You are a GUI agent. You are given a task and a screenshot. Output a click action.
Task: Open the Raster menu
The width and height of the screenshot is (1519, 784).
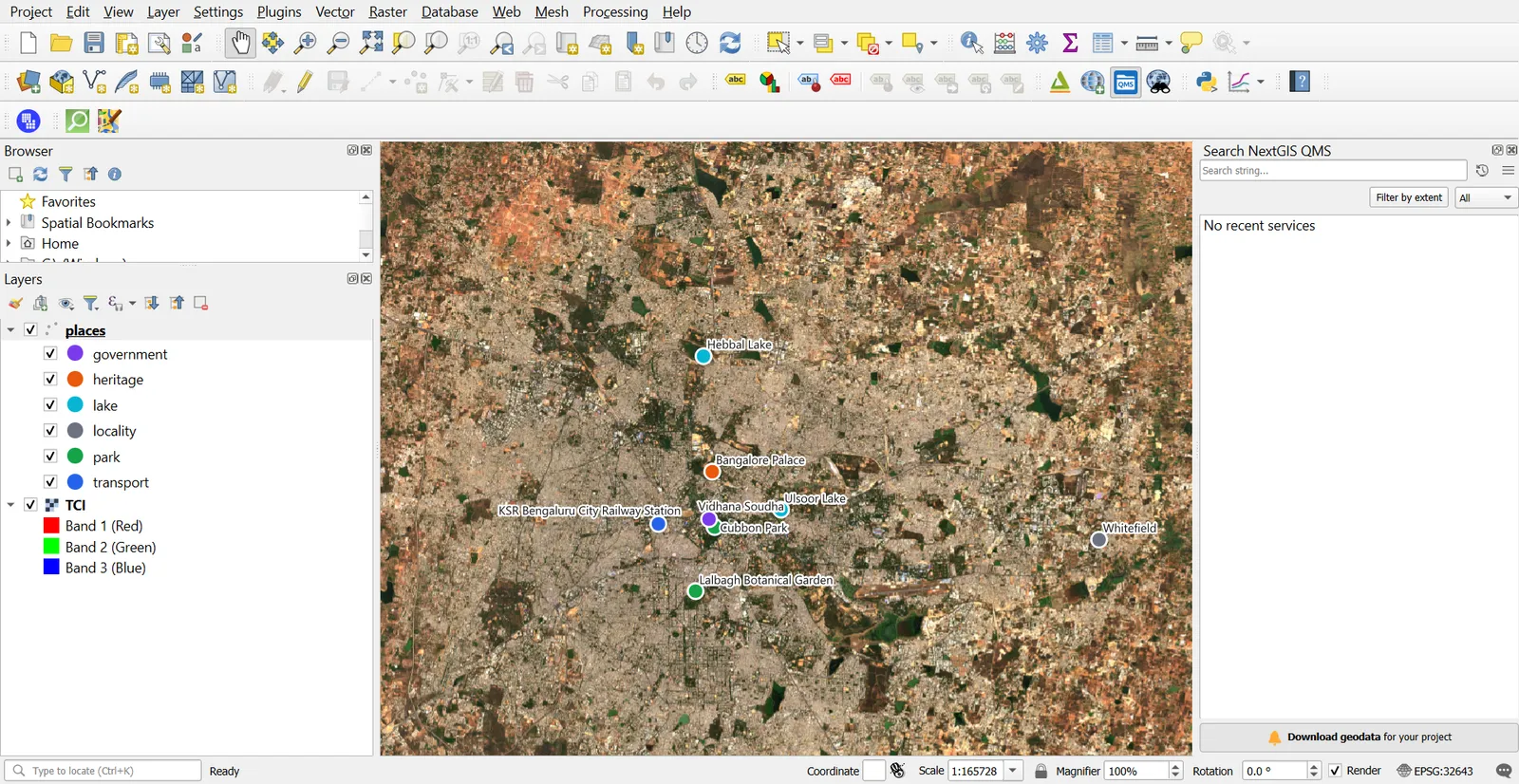[387, 11]
